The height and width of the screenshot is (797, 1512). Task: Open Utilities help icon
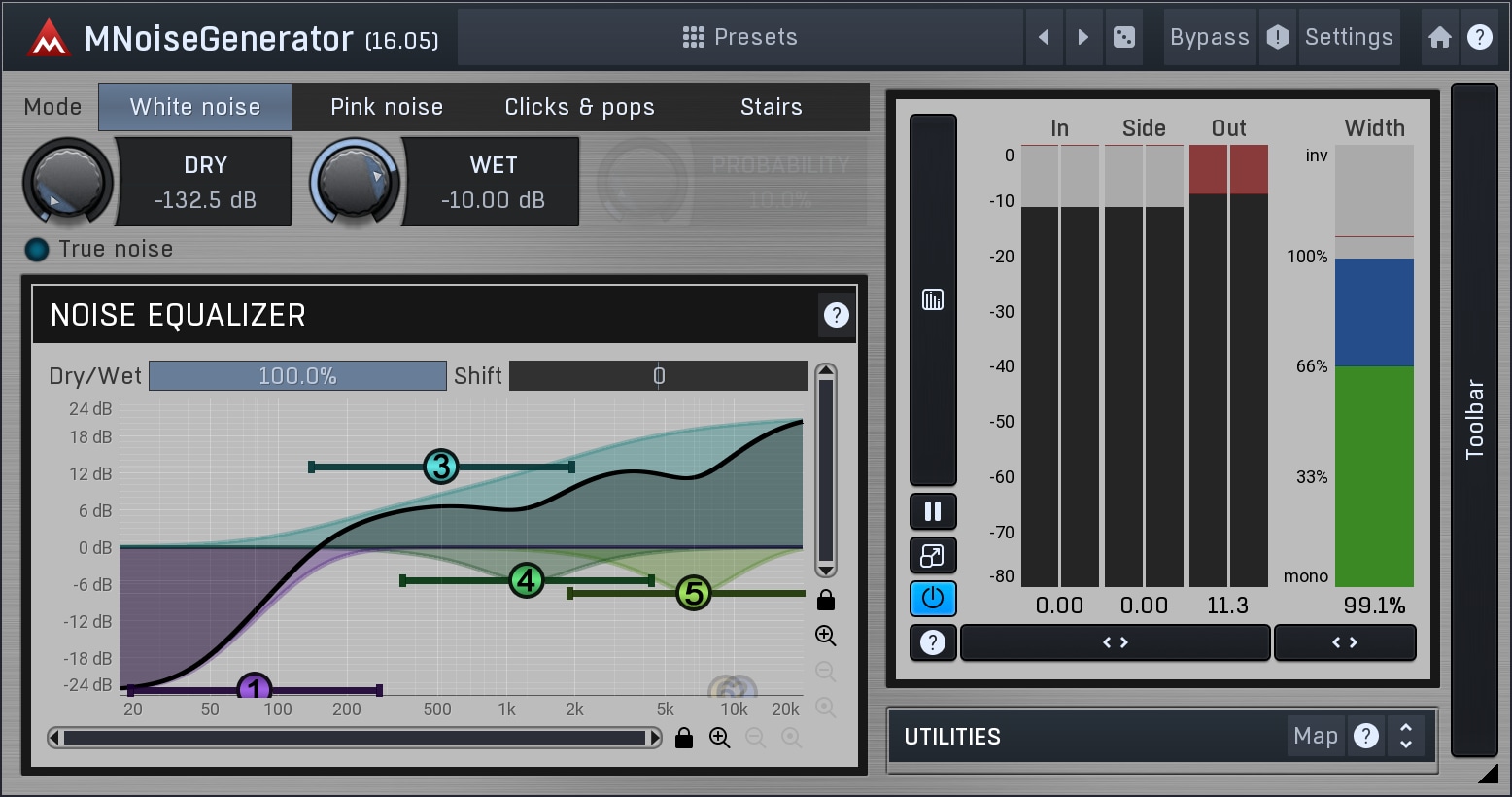1366,736
